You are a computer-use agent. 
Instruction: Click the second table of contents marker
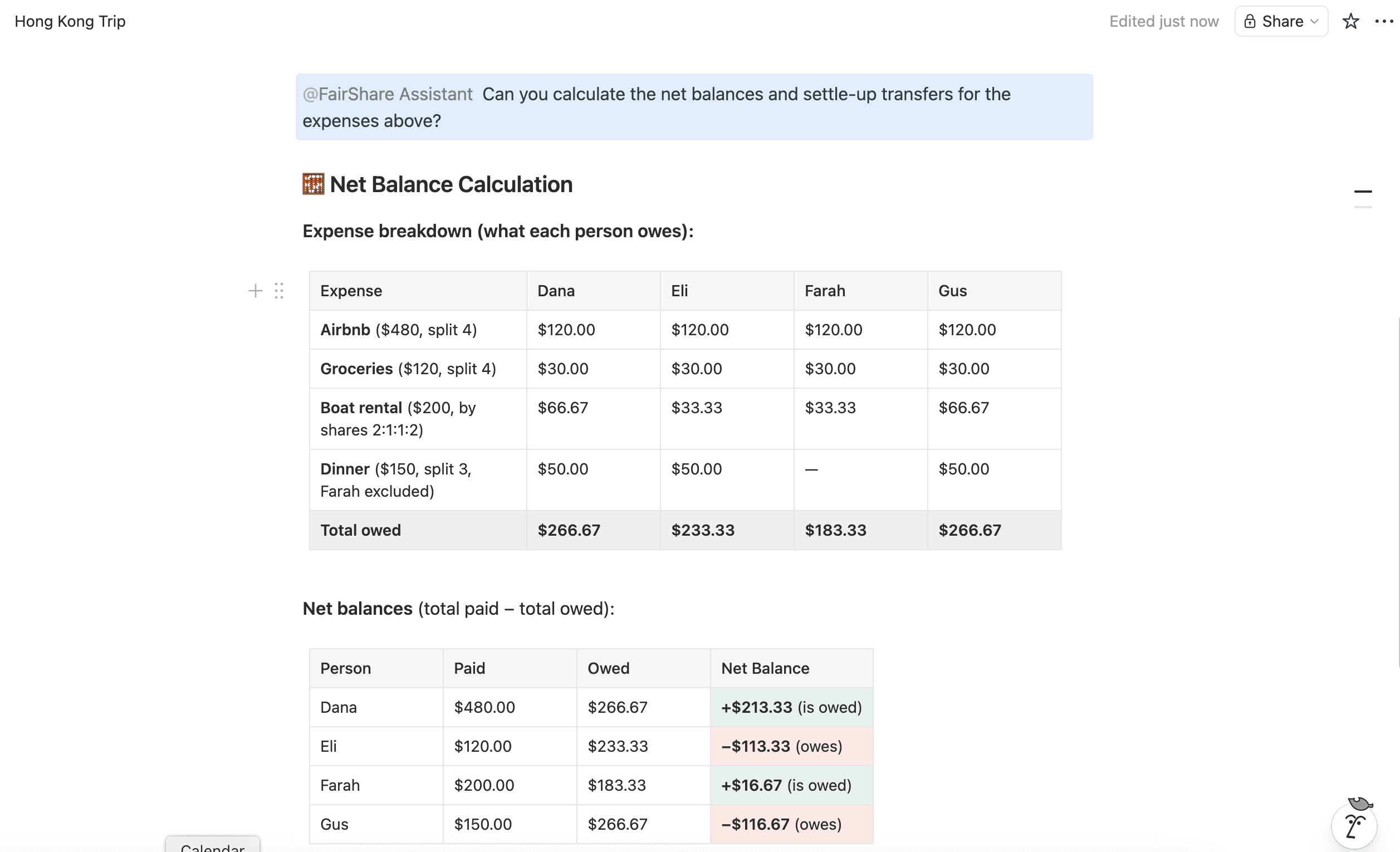[1363, 207]
